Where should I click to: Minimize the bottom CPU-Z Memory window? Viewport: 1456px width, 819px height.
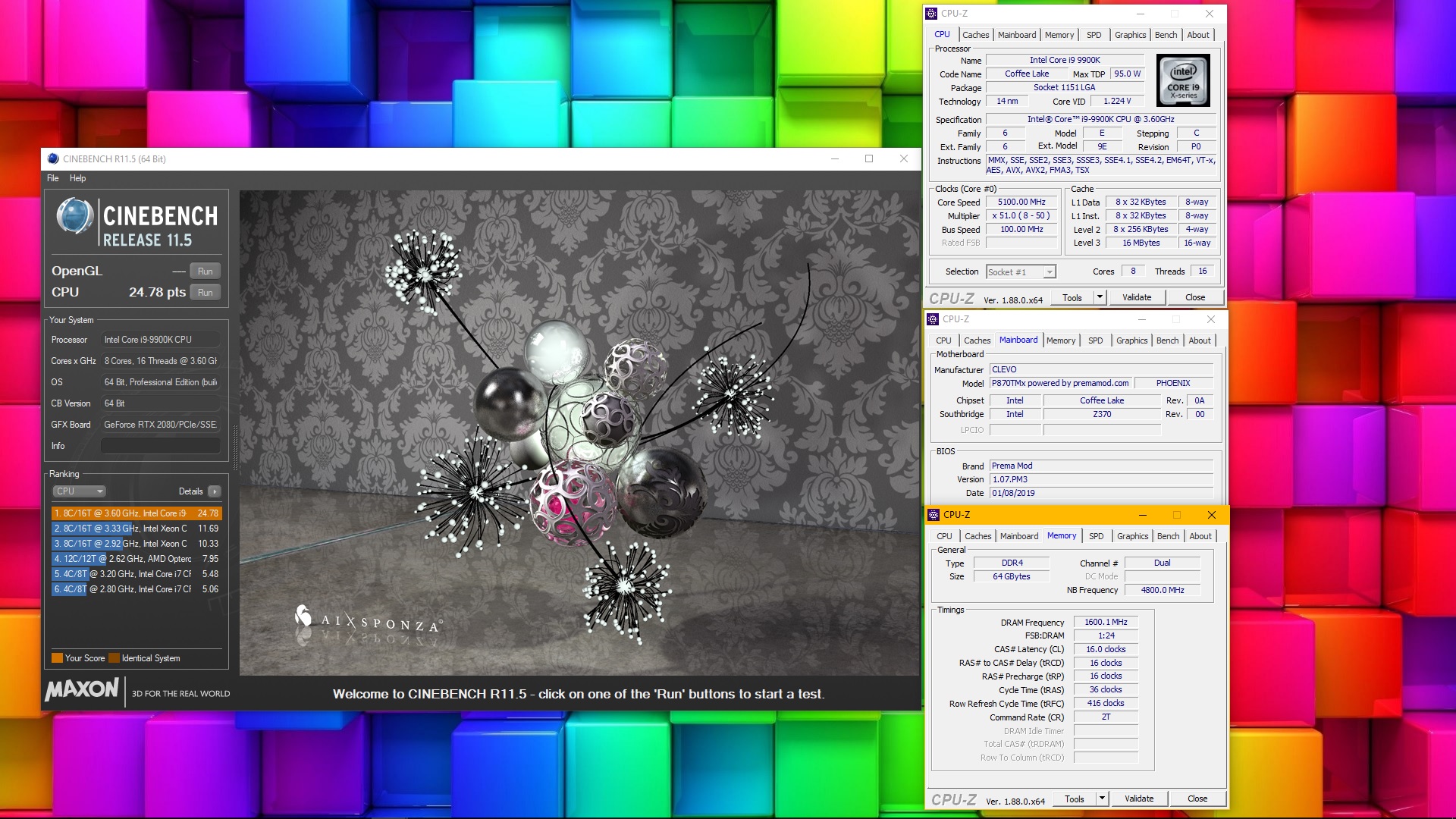coord(1143,515)
